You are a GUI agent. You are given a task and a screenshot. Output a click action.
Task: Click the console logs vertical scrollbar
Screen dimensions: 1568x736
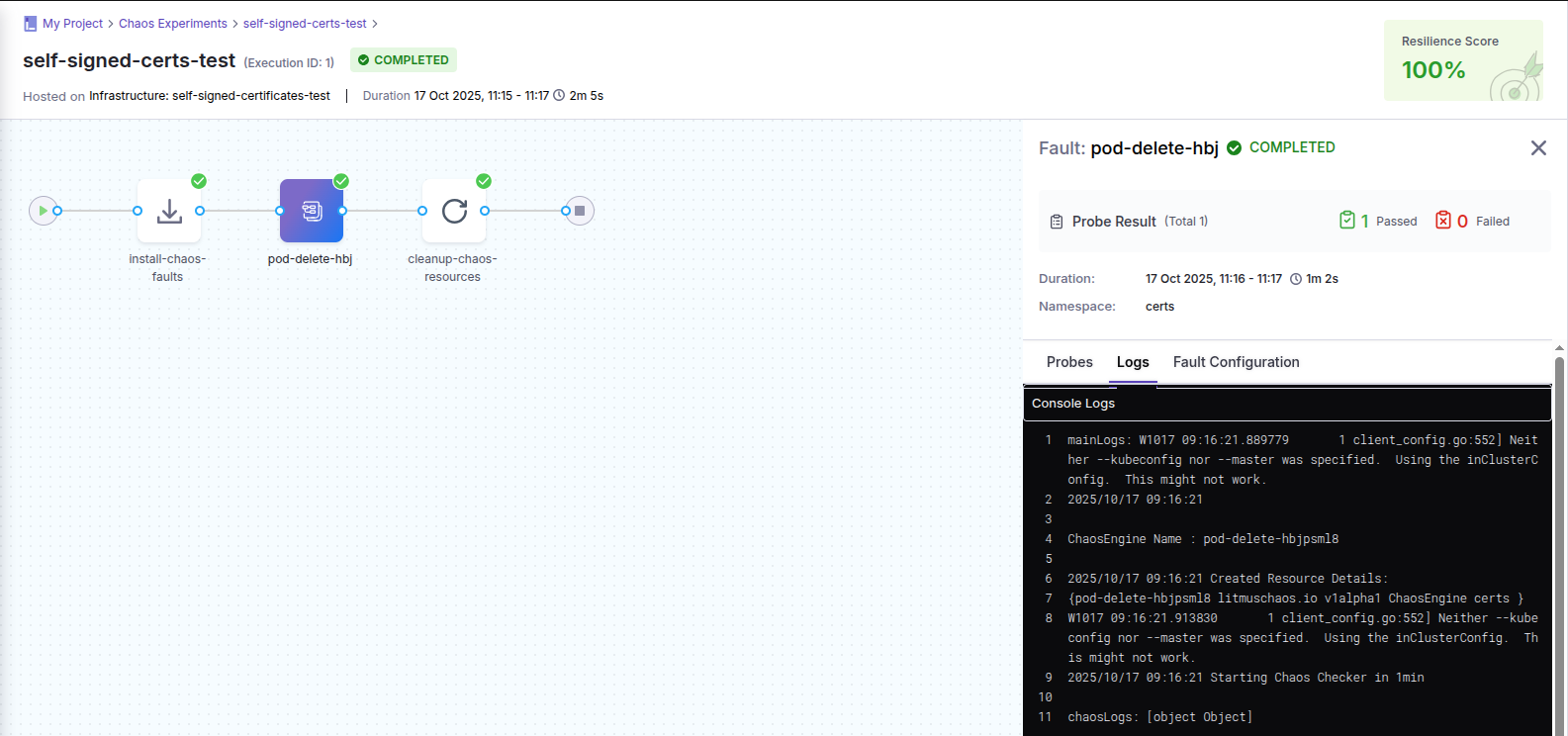[1559, 544]
